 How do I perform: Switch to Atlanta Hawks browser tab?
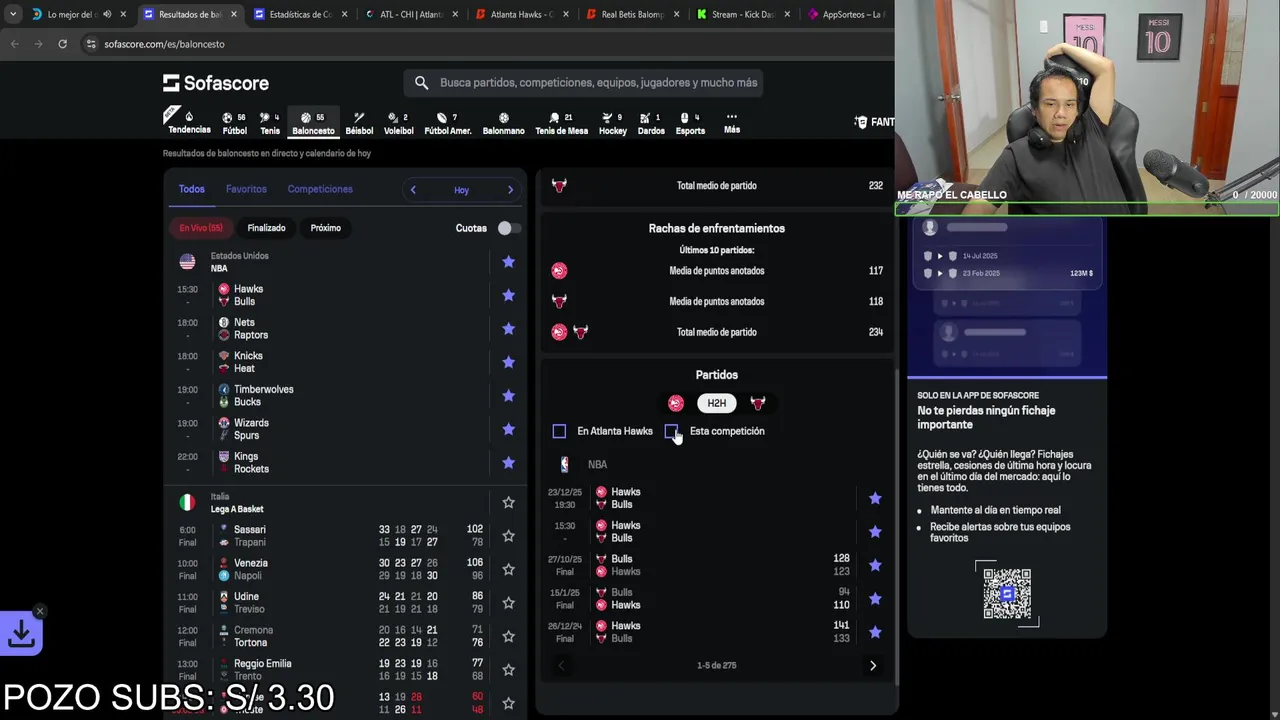point(523,14)
